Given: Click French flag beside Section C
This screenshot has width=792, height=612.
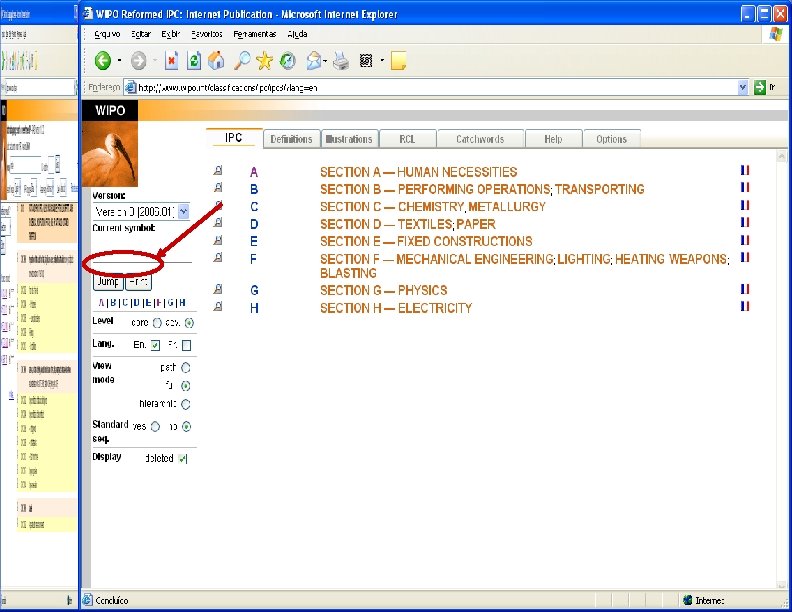Looking at the screenshot, I should click(x=745, y=205).
